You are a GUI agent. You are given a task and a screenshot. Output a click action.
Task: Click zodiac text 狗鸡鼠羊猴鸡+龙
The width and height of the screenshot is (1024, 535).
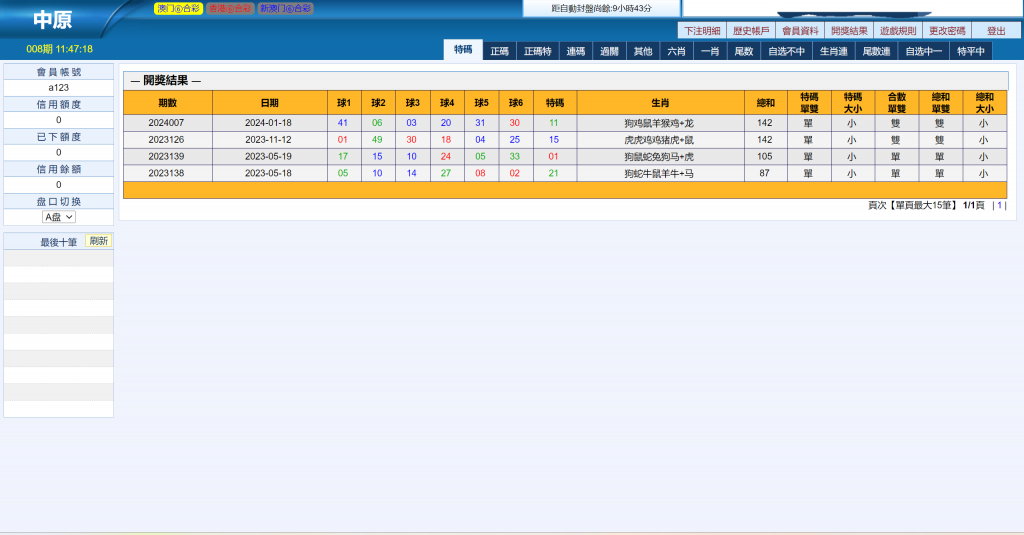[659, 123]
